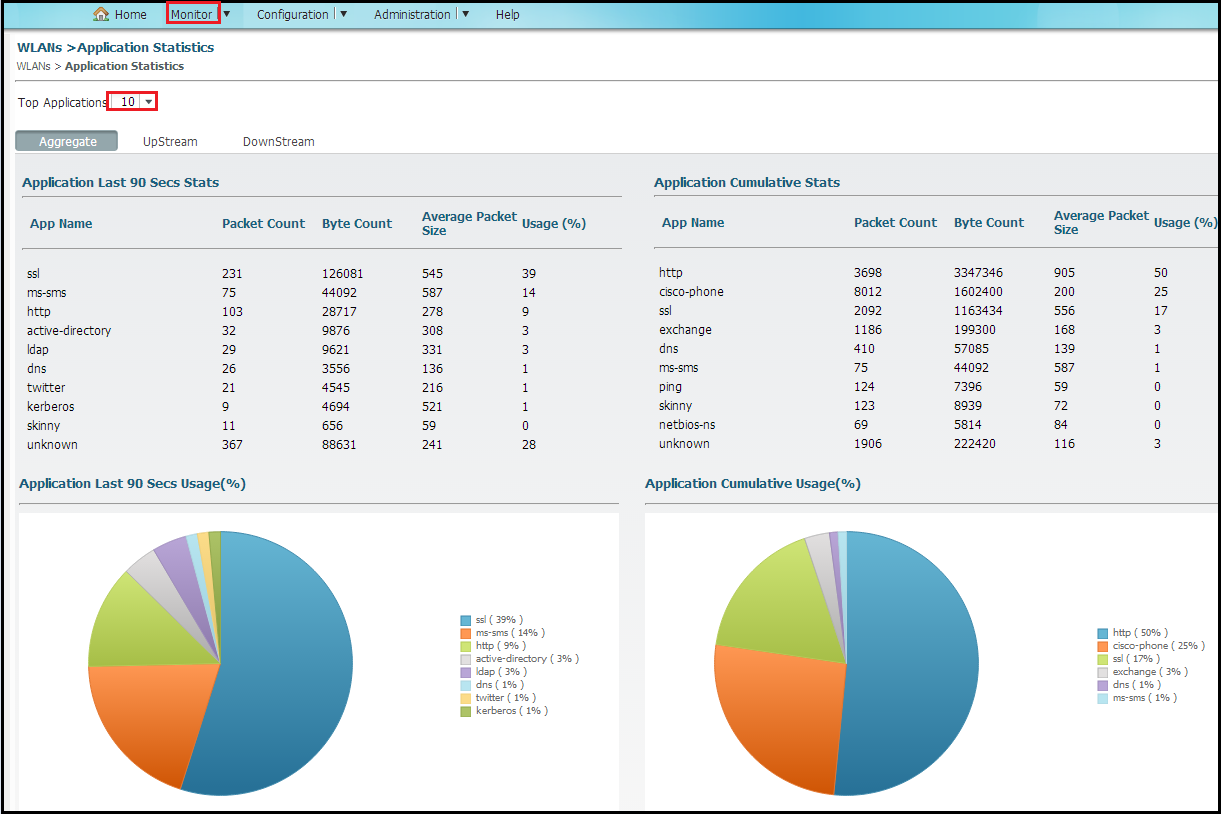Open the Top Applications count dropdown
Screen dimensions: 1221x814
click(x=148, y=102)
